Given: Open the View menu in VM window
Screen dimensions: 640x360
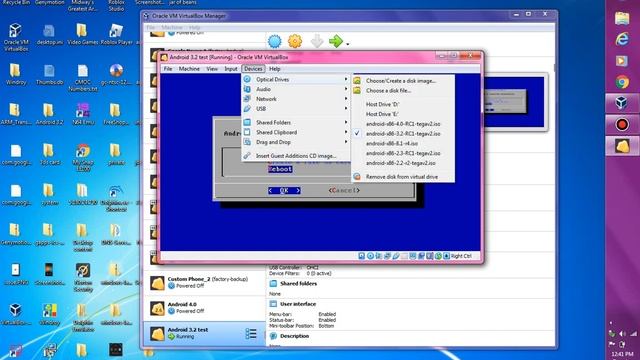Looking at the screenshot, I should coord(212,69).
